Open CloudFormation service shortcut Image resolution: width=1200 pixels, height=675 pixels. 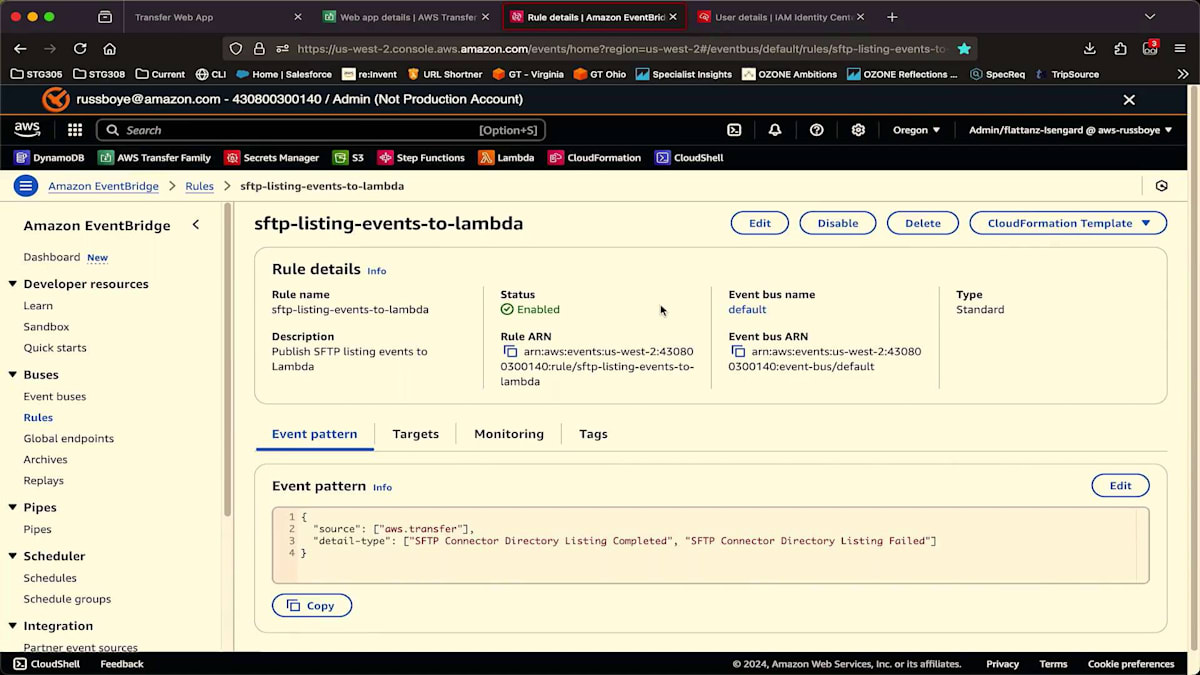[594, 158]
